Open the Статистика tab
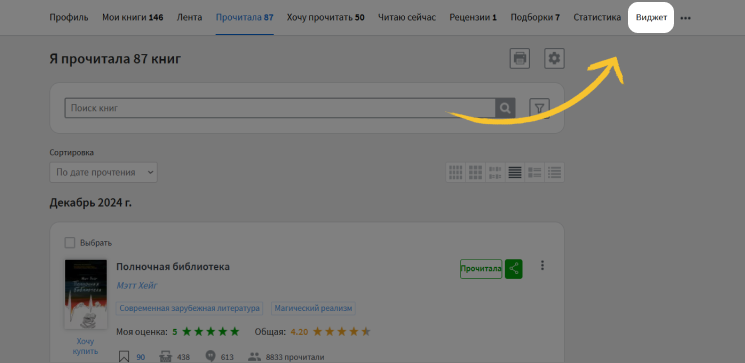Viewport: 745px width, 363px height. tap(597, 18)
